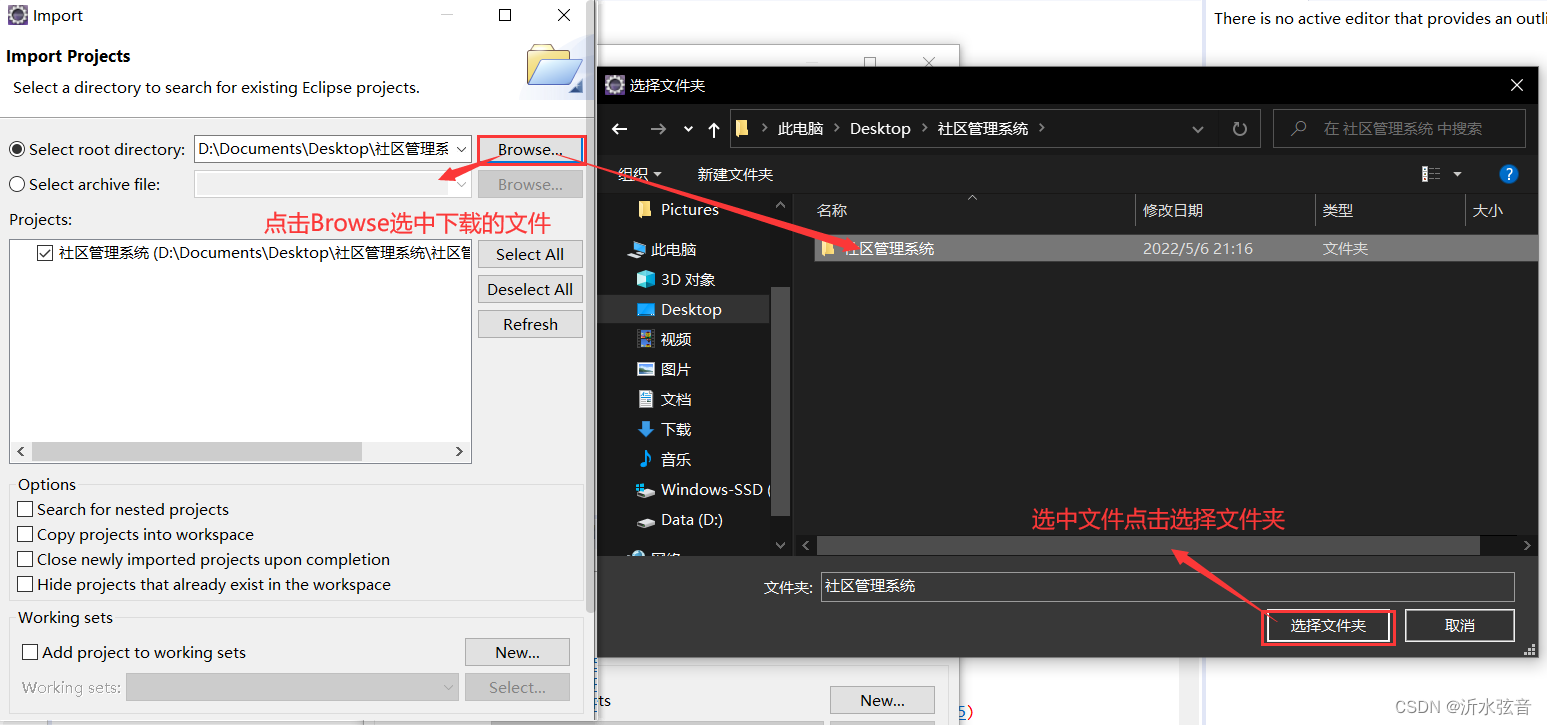Viewport: 1547px width, 725px height.
Task: Sort by 名称 column header
Action: (832, 210)
